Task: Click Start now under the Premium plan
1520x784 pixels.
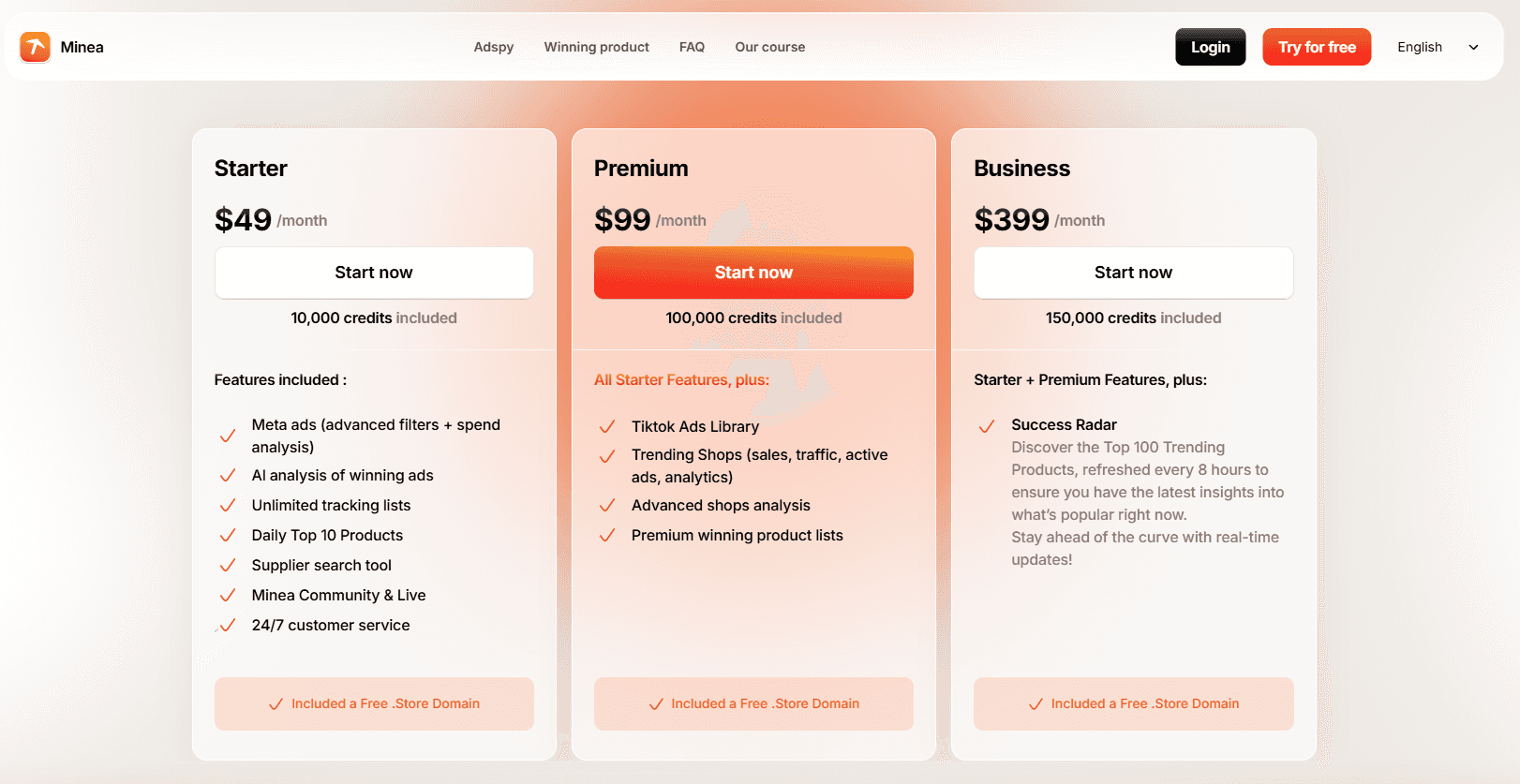Action: 753,273
